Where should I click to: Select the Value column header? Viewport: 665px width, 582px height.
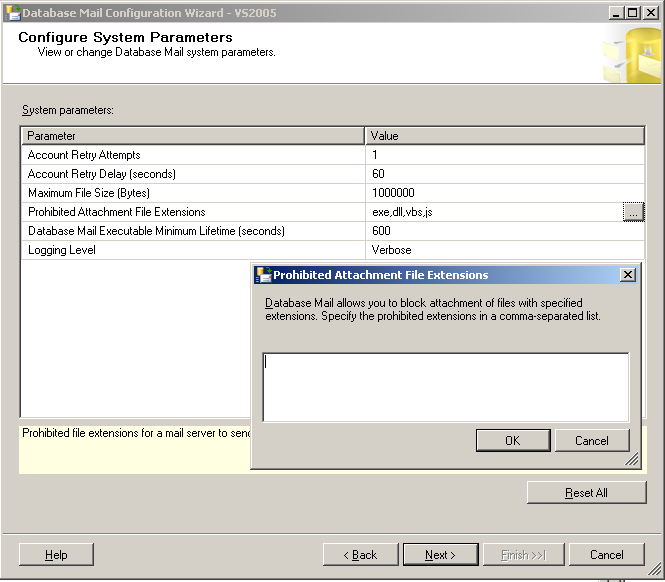pyautogui.click(x=505, y=136)
